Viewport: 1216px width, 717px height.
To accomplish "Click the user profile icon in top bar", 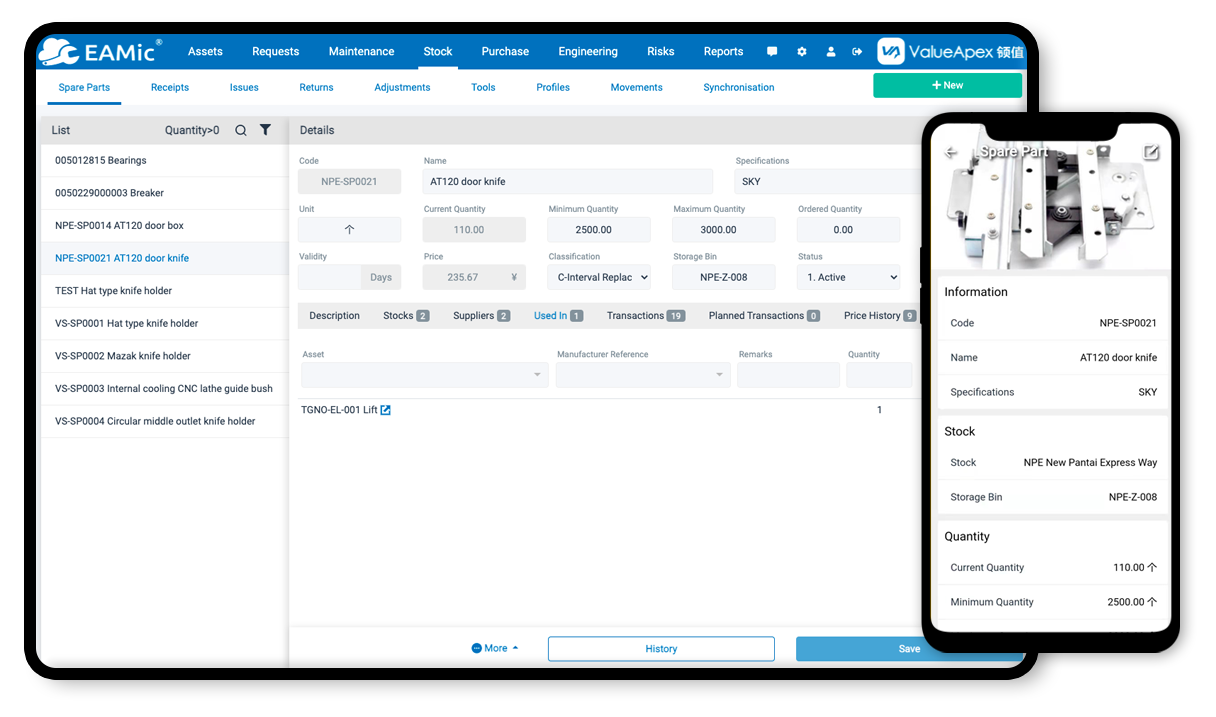I will (831, 51).
